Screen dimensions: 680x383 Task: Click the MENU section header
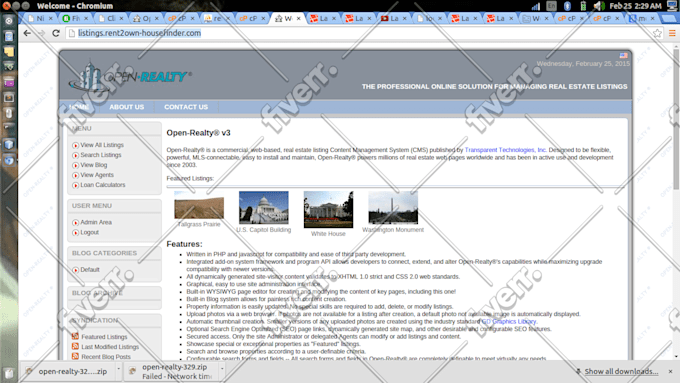[82, 128]
